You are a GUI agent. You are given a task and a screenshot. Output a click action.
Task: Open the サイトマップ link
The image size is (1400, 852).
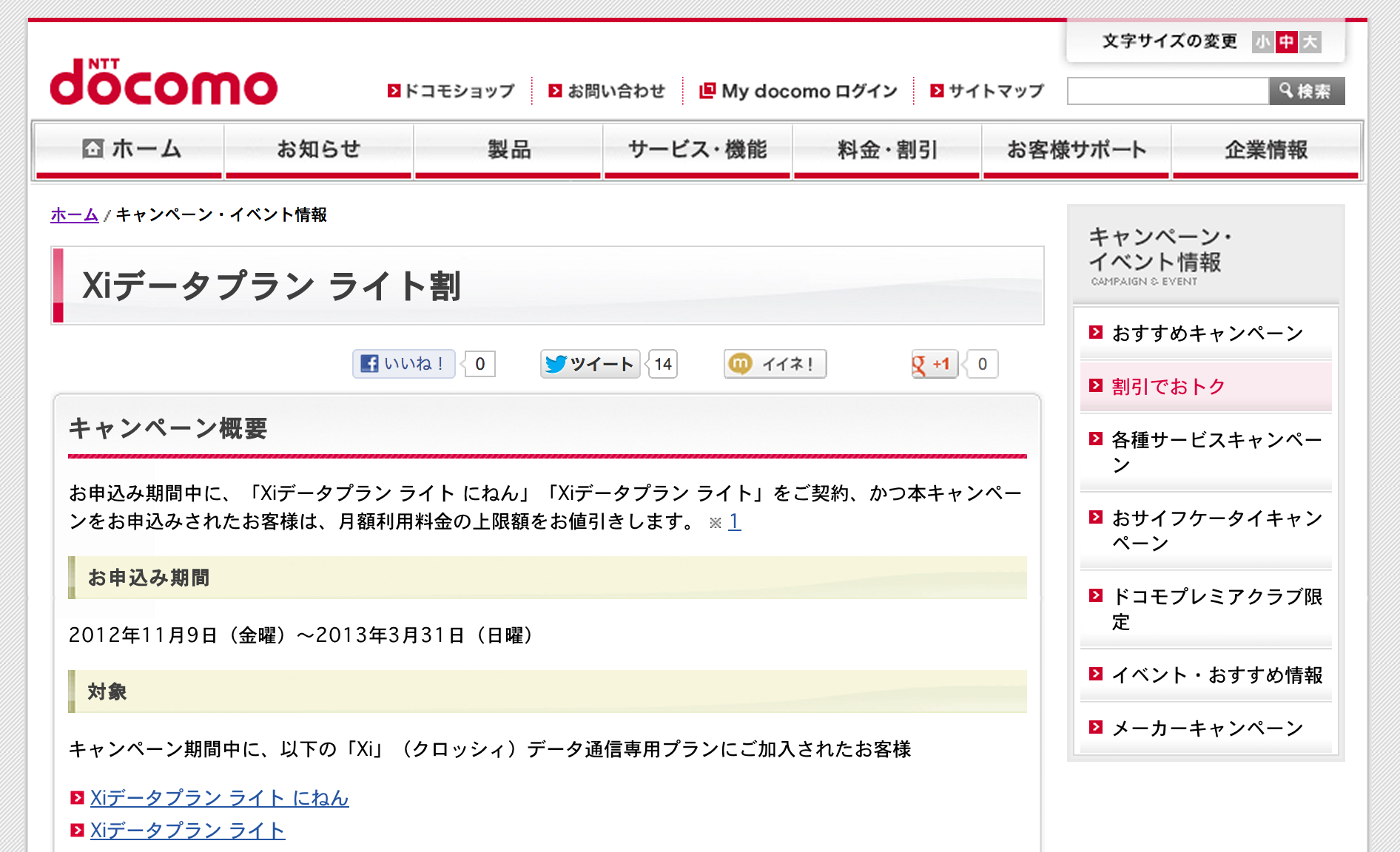987,91
